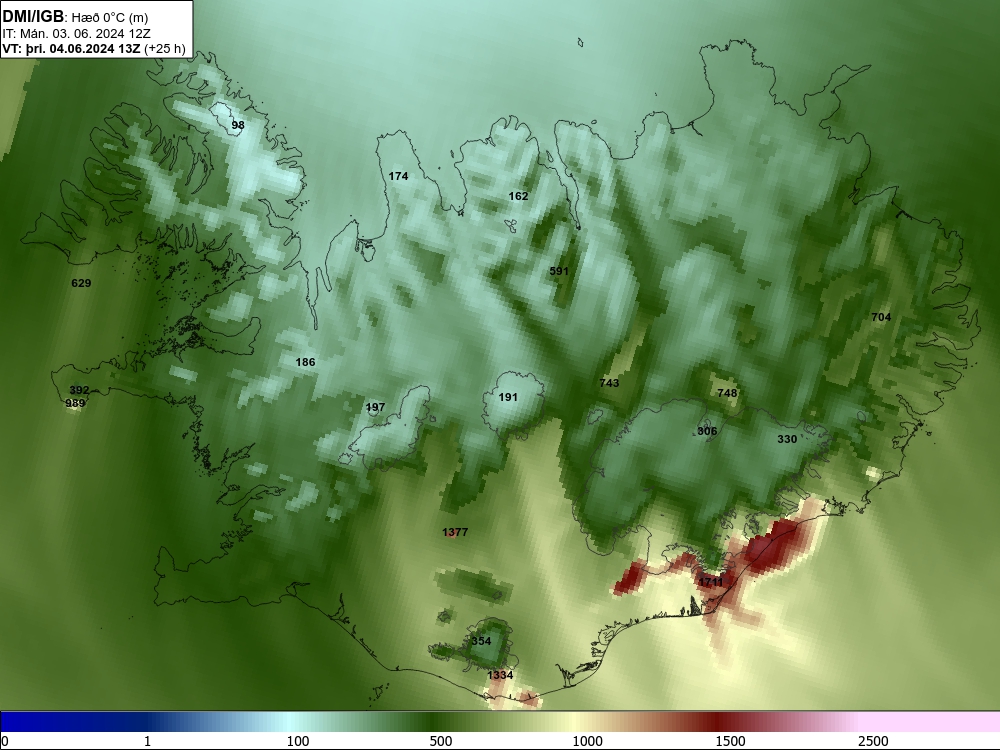Select the 591 value on the map
Screen dimensions: 1000x750
tap(559, 271)
